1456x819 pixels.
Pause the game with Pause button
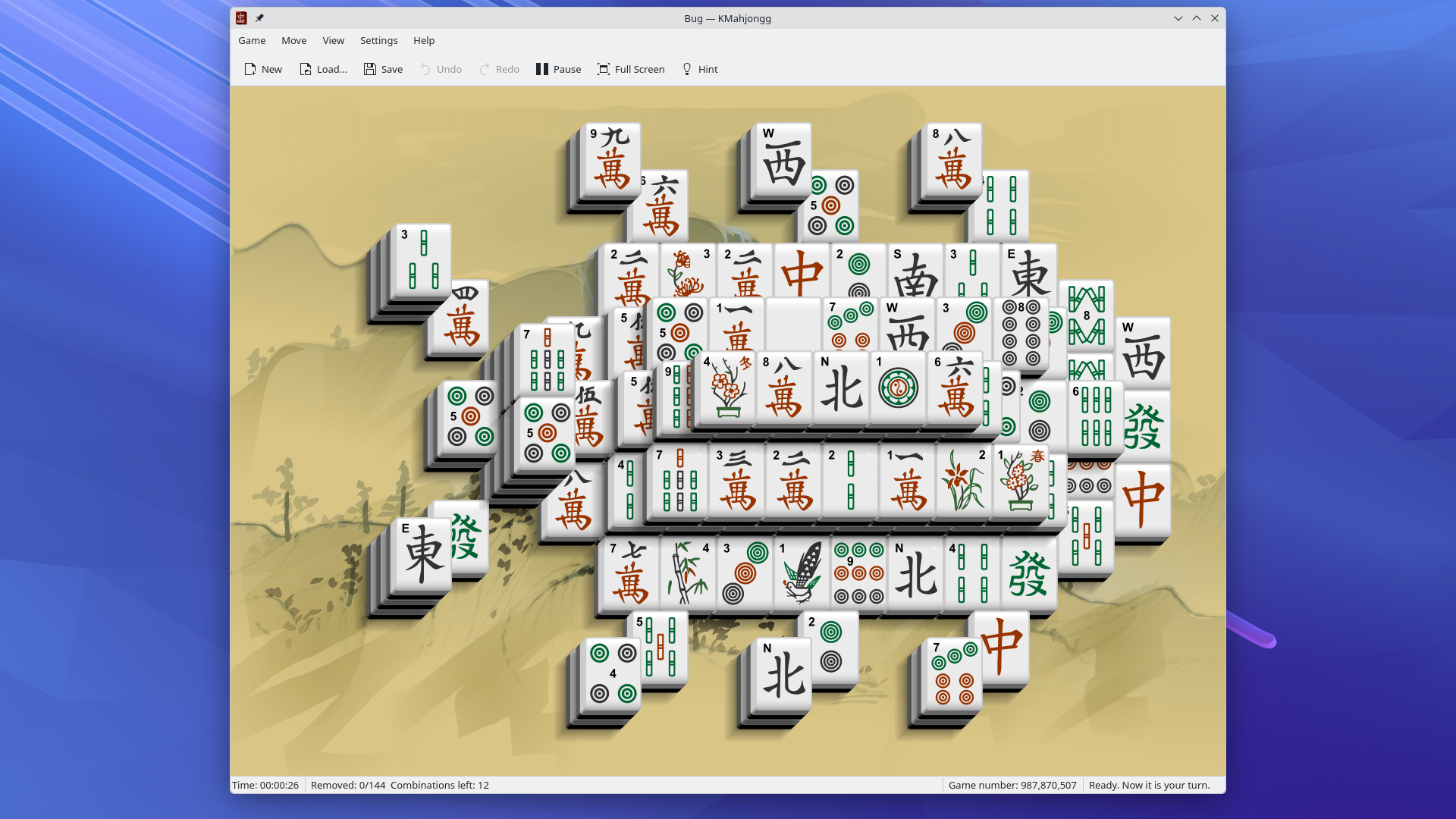click(558, 69)
